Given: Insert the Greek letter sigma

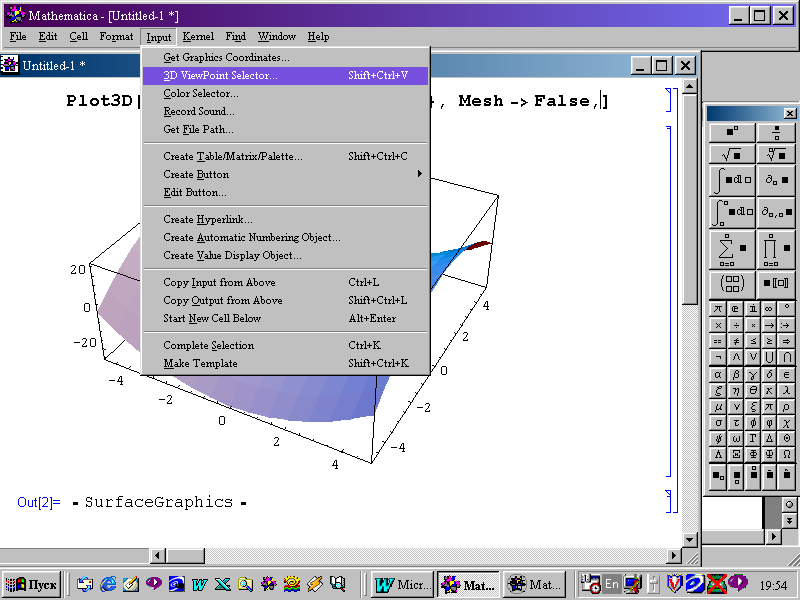Looking at the screenshot, I should [x=718, y=422].
